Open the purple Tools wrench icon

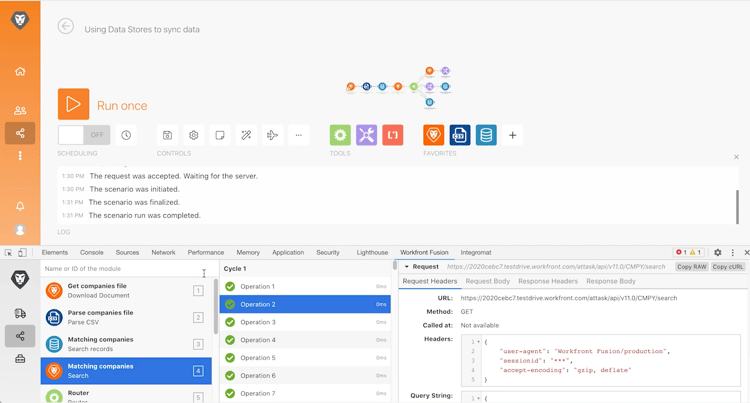[366, 135]
